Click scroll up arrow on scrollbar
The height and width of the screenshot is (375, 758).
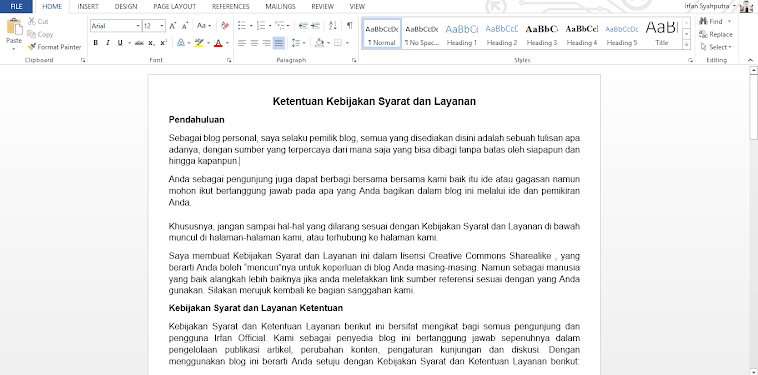[x=753, y=71]
